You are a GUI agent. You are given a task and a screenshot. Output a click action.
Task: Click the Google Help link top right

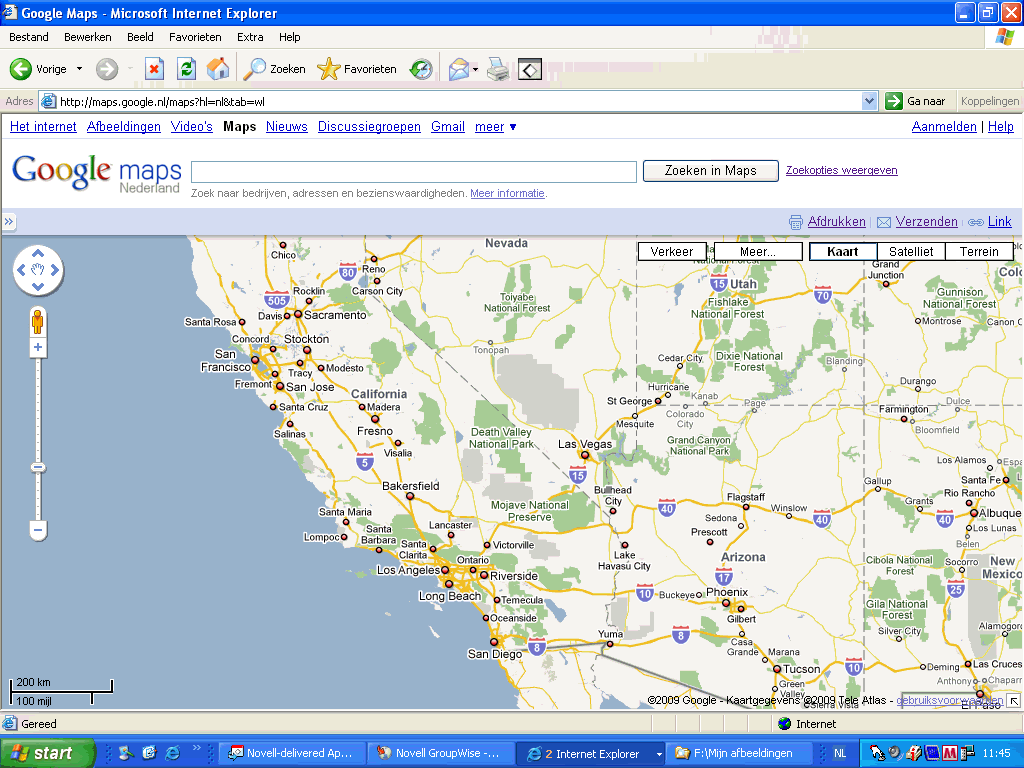click(x=1000, y=127)
